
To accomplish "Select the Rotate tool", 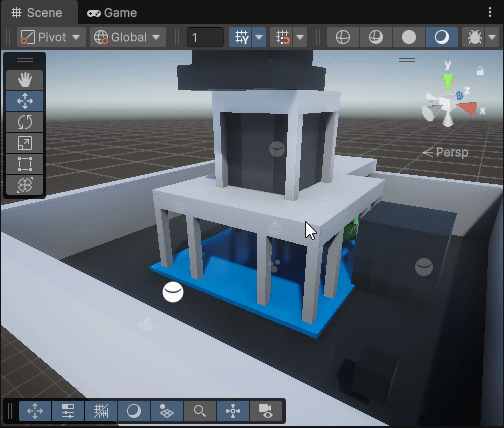I will click(x=25, y=122).
